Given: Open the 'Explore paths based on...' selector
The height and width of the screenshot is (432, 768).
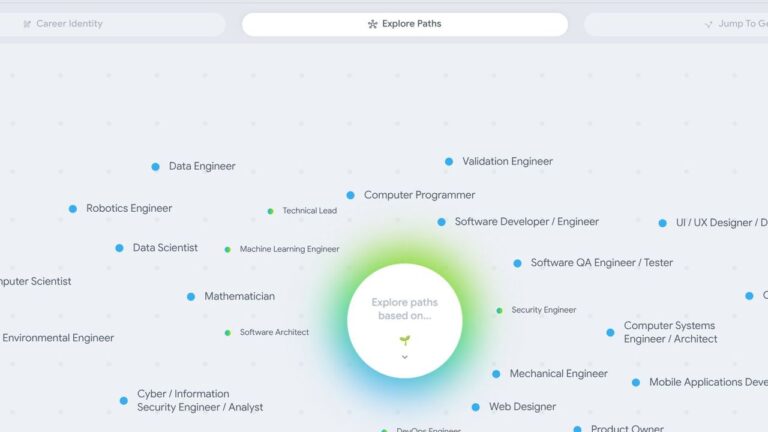Looking at the screenshot, I should pos(405,321).
